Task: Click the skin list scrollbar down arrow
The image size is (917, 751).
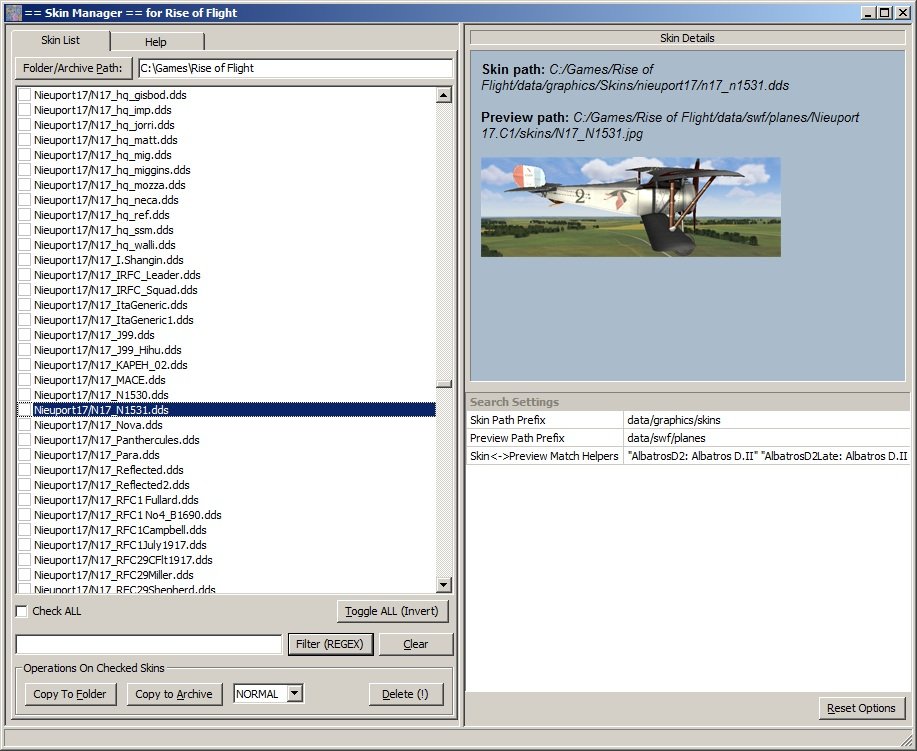Action: 443,584
